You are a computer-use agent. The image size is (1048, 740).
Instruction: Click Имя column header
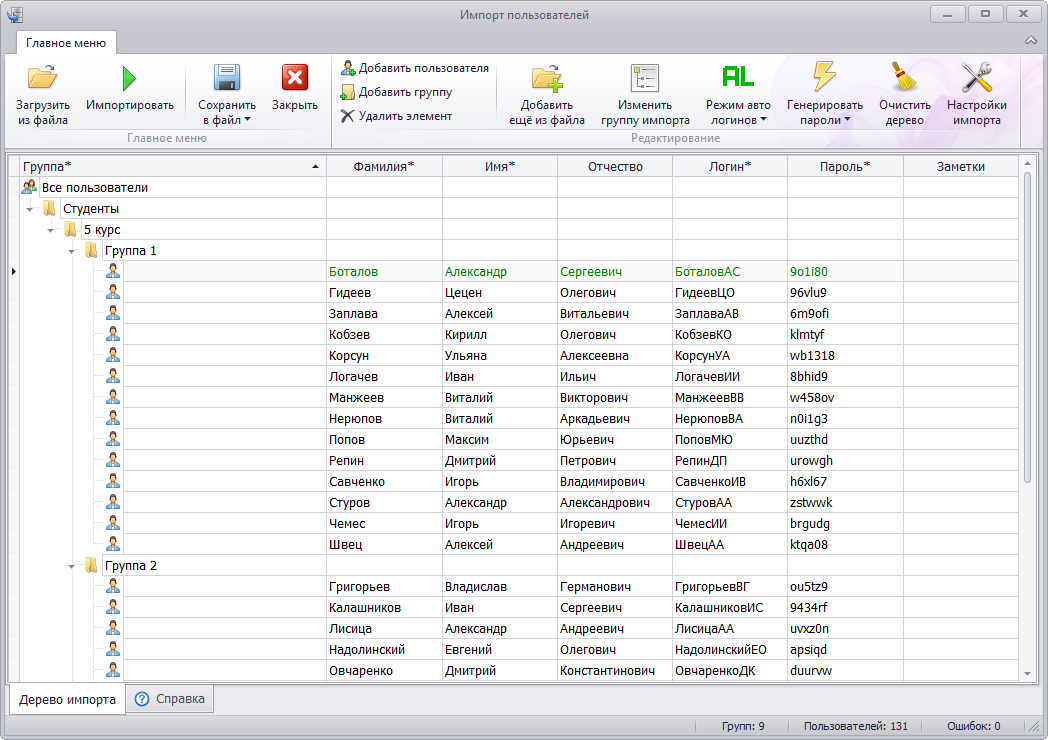coord(500,166)
